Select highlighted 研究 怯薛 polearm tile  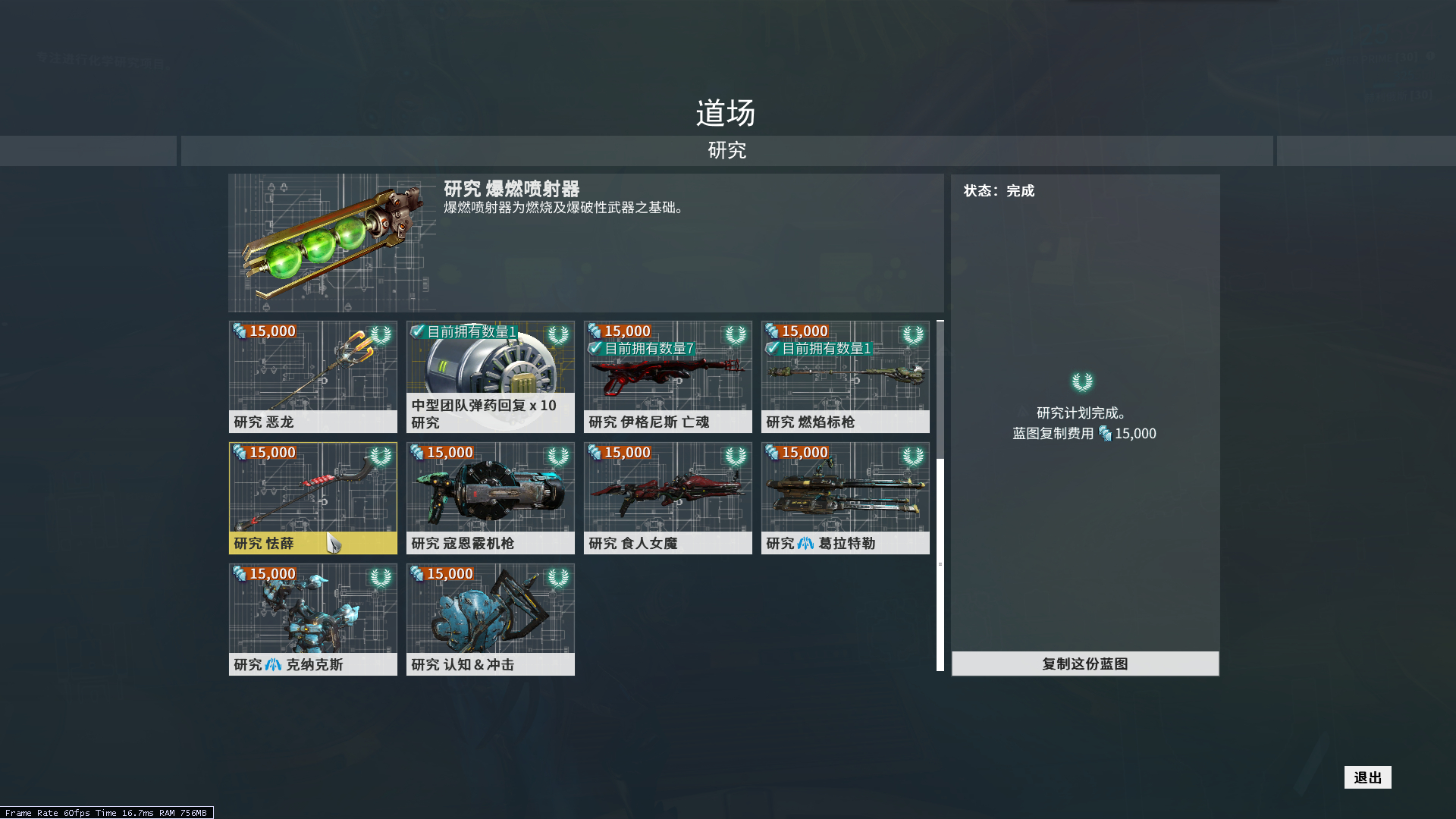[x=312, y=497]
